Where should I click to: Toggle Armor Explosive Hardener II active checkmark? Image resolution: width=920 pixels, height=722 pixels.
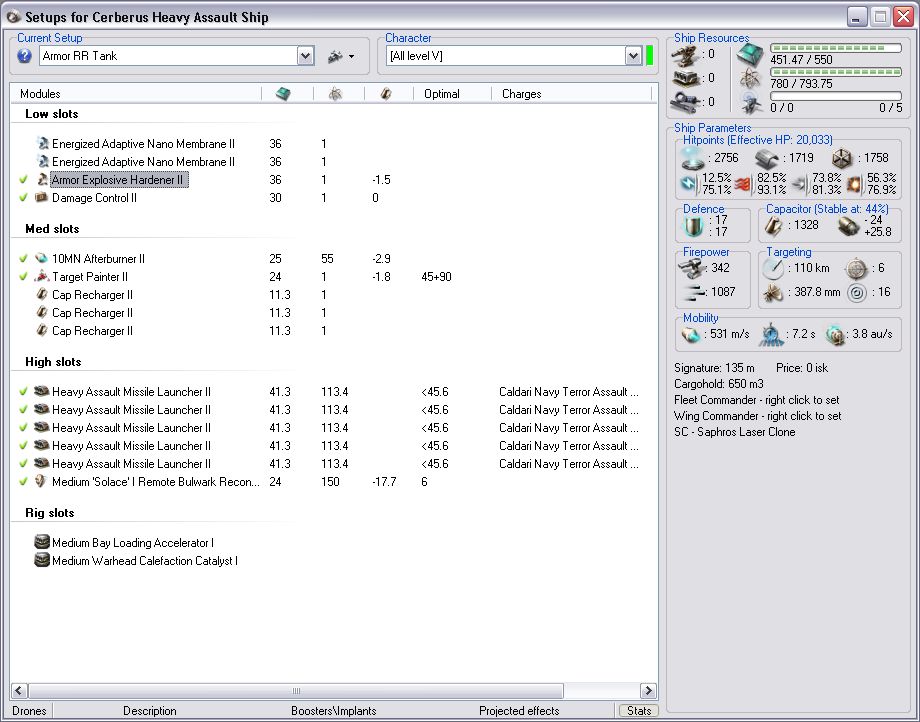[x=23, y=180]
